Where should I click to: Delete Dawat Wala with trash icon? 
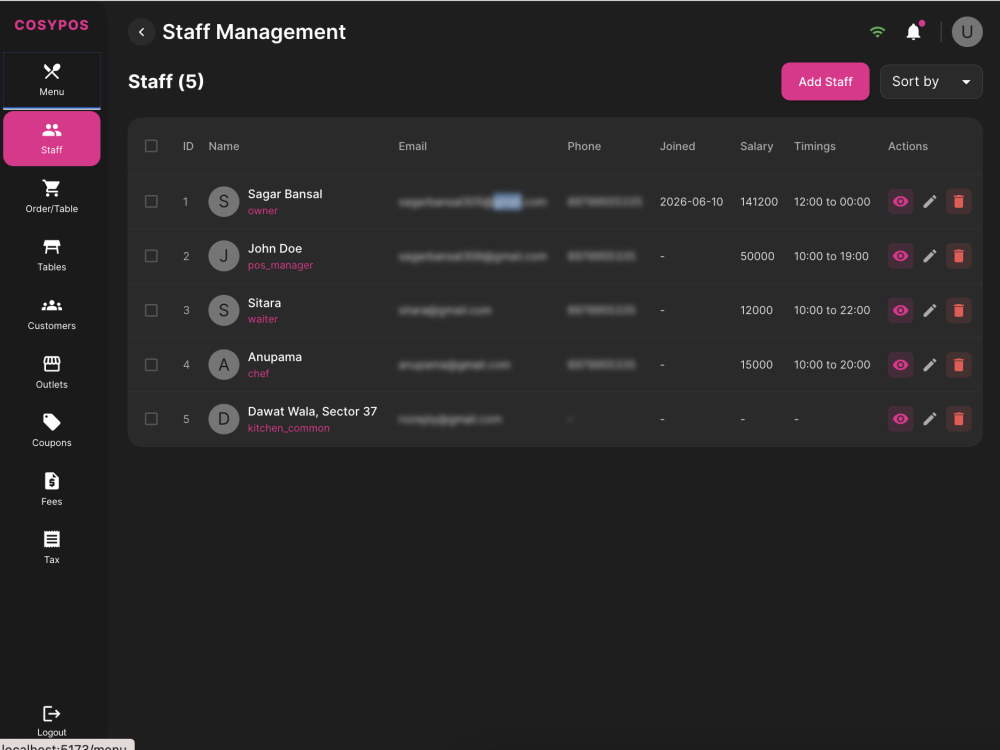point(959,419)
